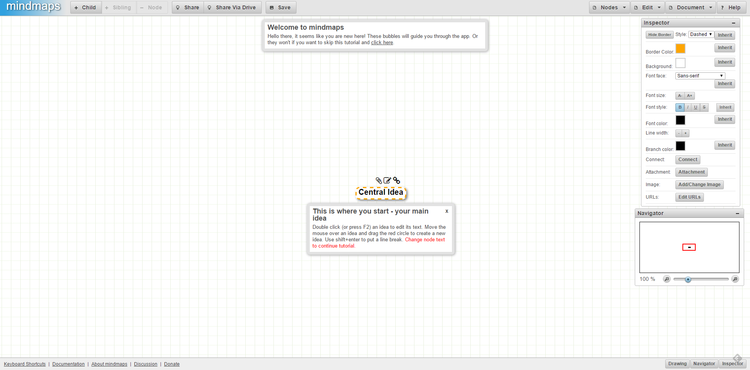Click the Save button

281,8
